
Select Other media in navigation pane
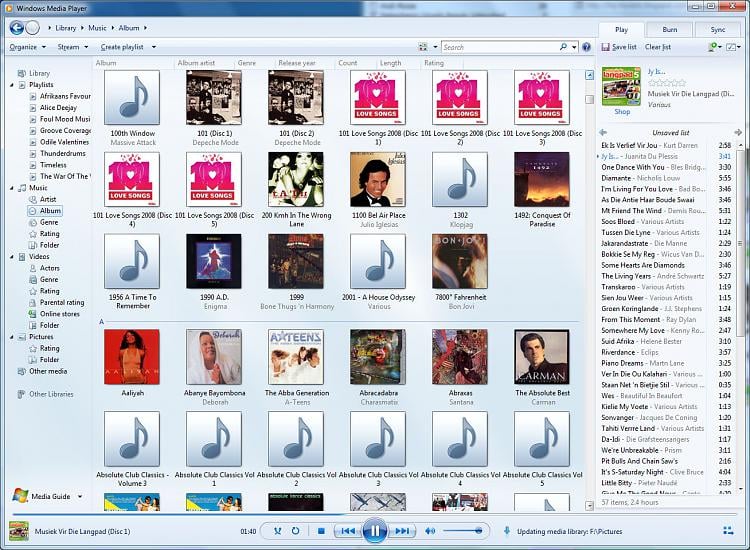pyautogui.click(x=48, y=372)
